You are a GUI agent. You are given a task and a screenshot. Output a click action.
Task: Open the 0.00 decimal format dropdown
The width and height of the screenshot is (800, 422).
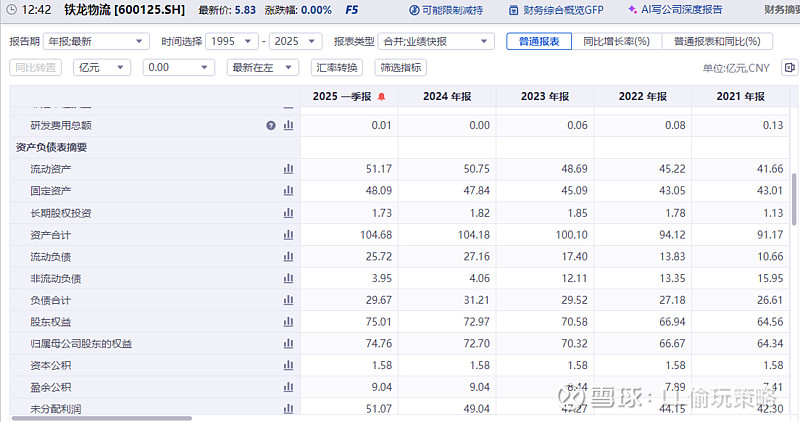pos(178,67)
